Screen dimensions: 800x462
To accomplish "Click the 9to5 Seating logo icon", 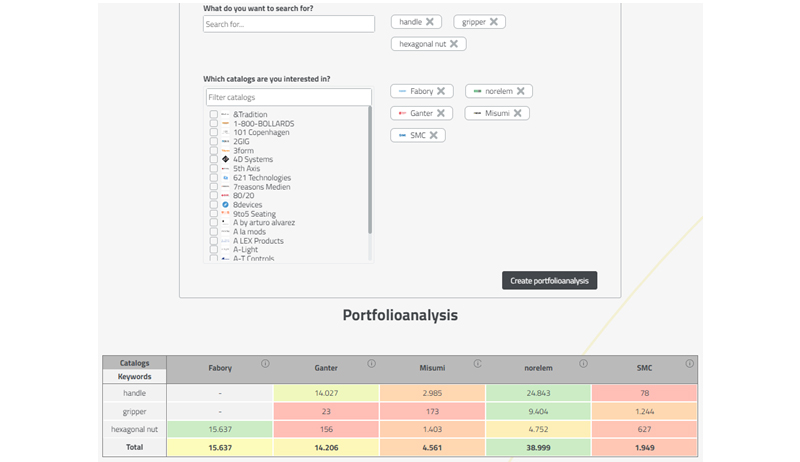I will point(225,214).
